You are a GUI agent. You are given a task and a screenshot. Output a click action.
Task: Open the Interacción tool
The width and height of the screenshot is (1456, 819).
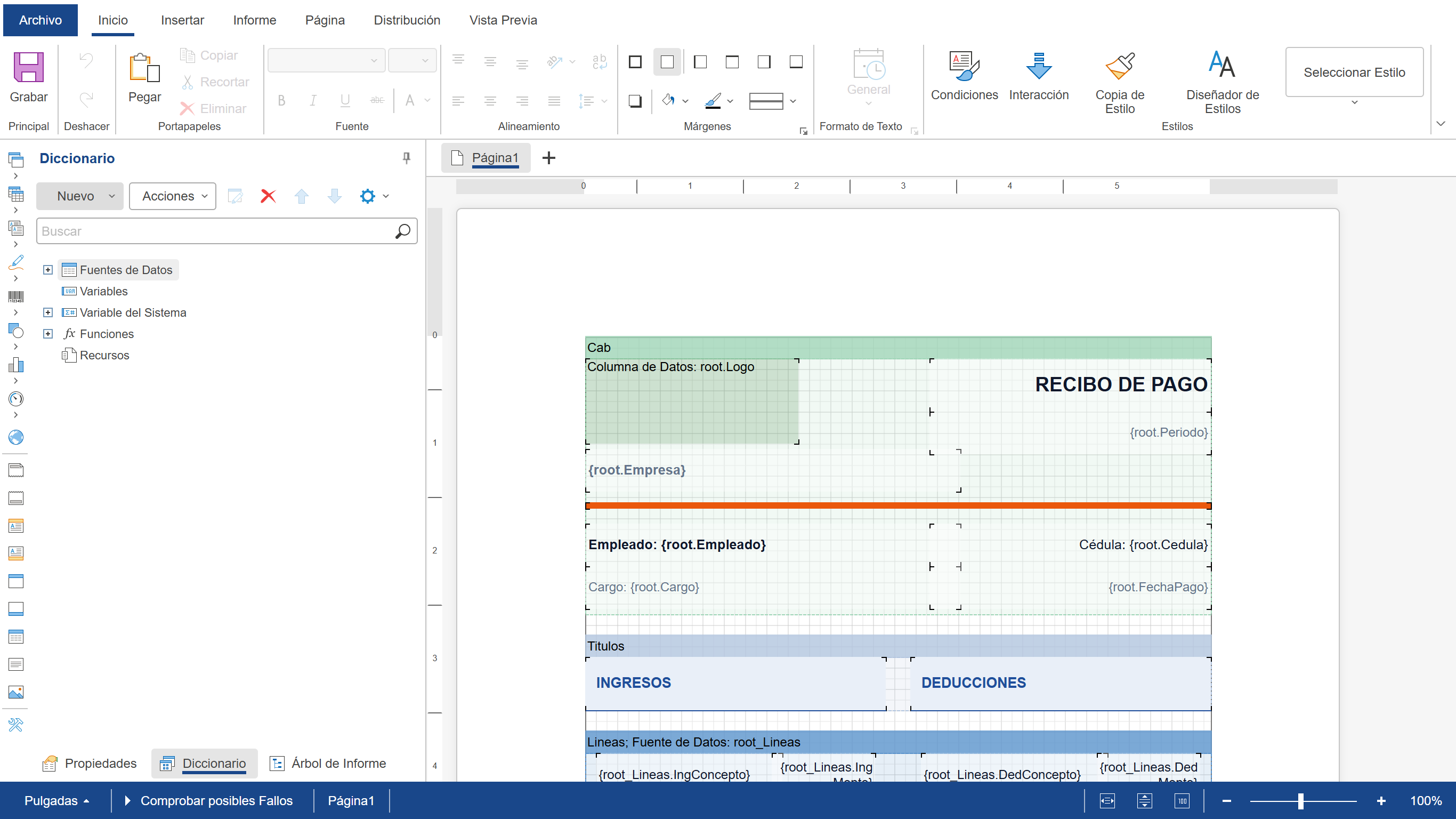click(x=1038, y=66)
